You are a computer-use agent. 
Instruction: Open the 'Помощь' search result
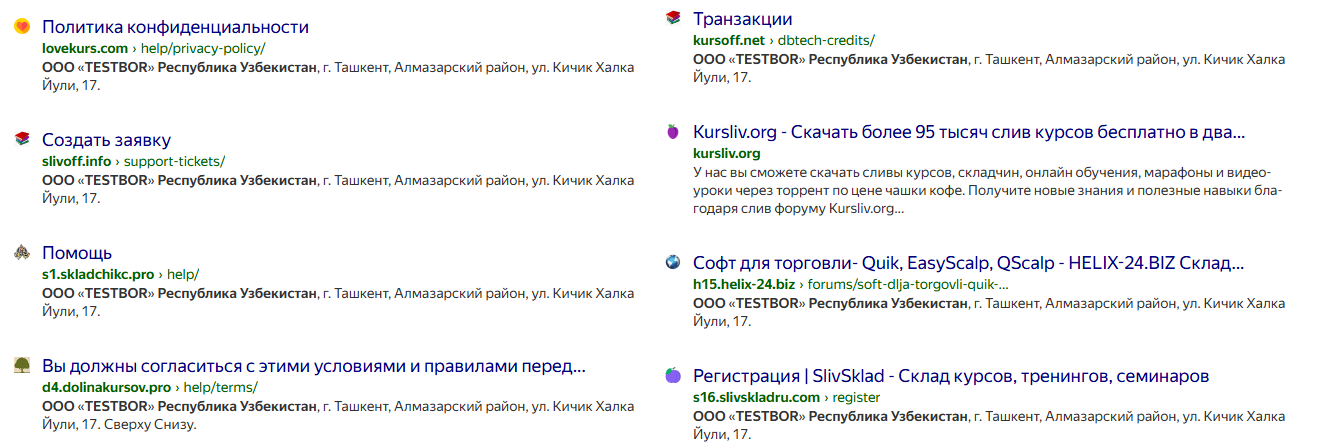pos(77,253)
